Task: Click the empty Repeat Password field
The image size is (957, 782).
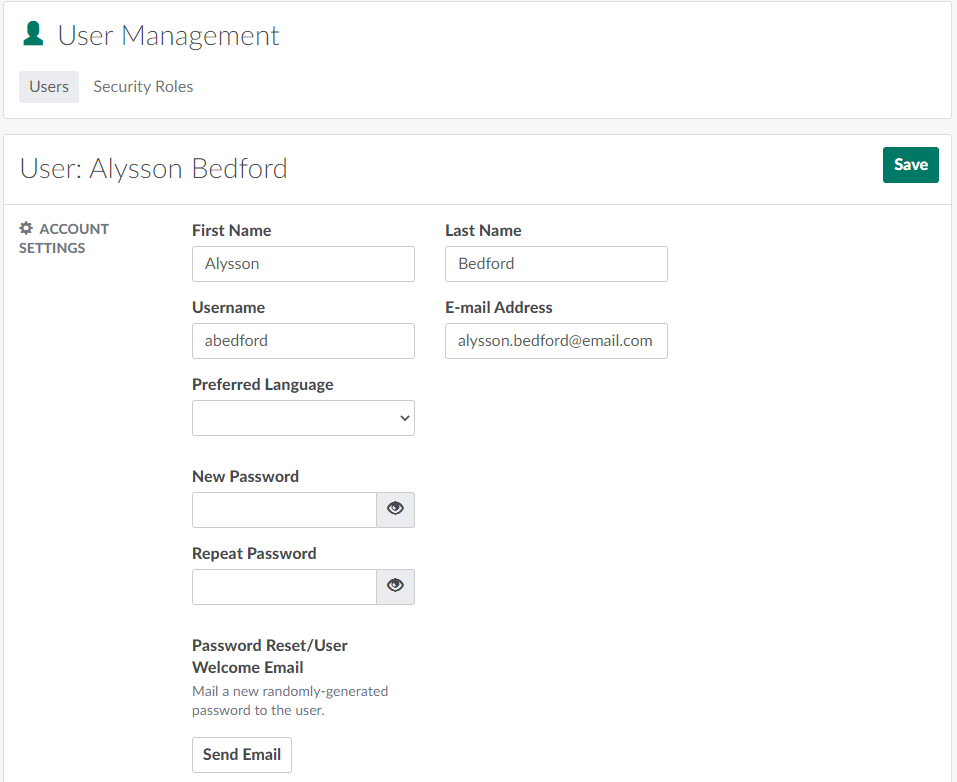Action: [x=284, y=587]
